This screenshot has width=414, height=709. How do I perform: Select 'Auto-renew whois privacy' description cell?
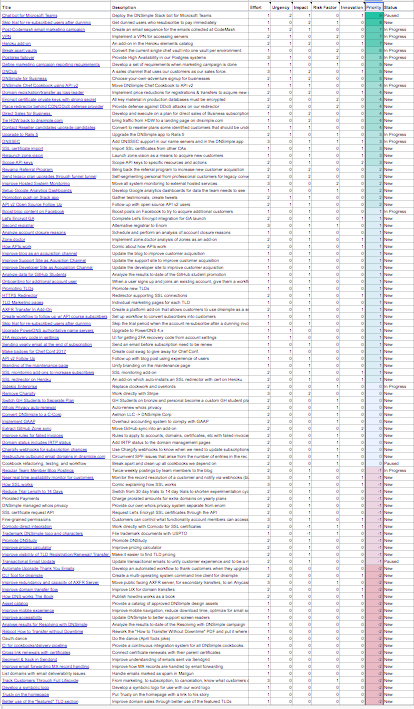click(179, 407)
